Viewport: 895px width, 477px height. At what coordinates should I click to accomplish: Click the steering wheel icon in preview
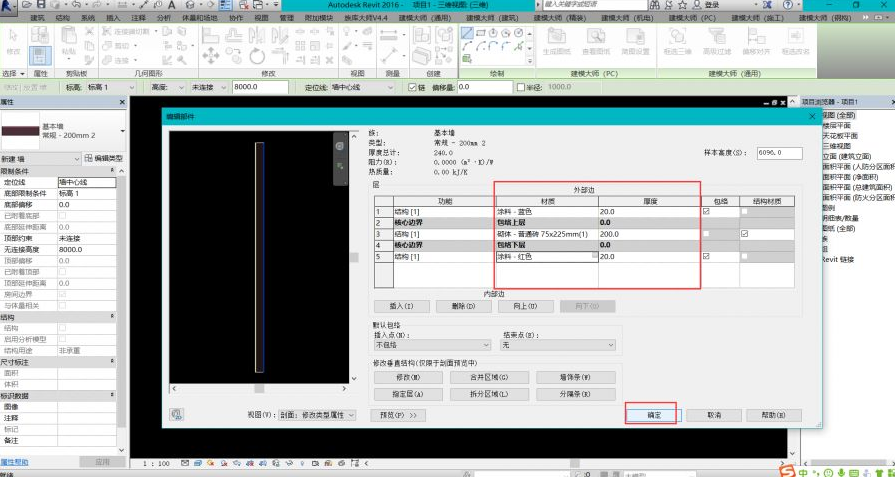coord(339,147)
